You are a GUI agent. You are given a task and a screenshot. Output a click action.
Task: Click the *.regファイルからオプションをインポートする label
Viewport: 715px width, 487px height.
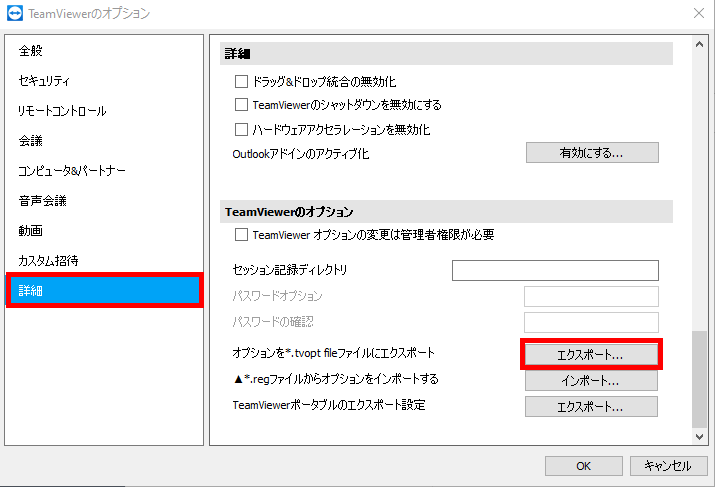[x=336, y=379]
